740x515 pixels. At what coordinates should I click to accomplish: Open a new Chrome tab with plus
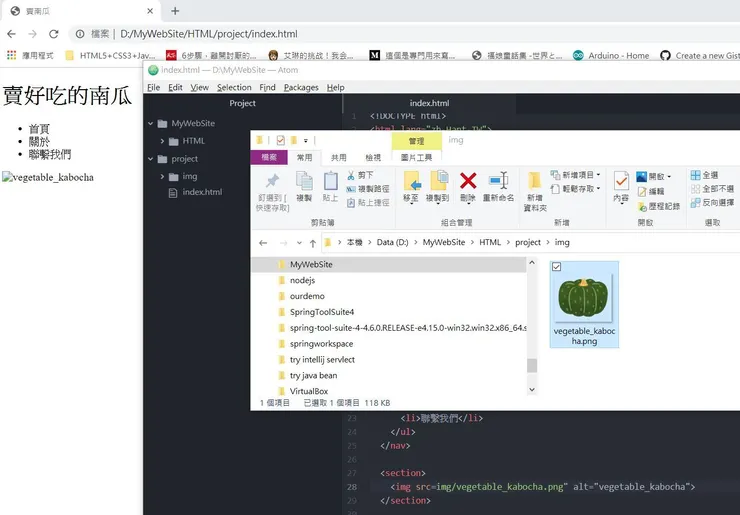click(175, 11)
